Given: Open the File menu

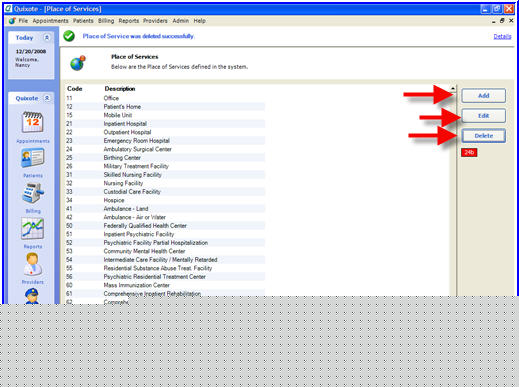Looking at the screenshot, I should [23, 21].
